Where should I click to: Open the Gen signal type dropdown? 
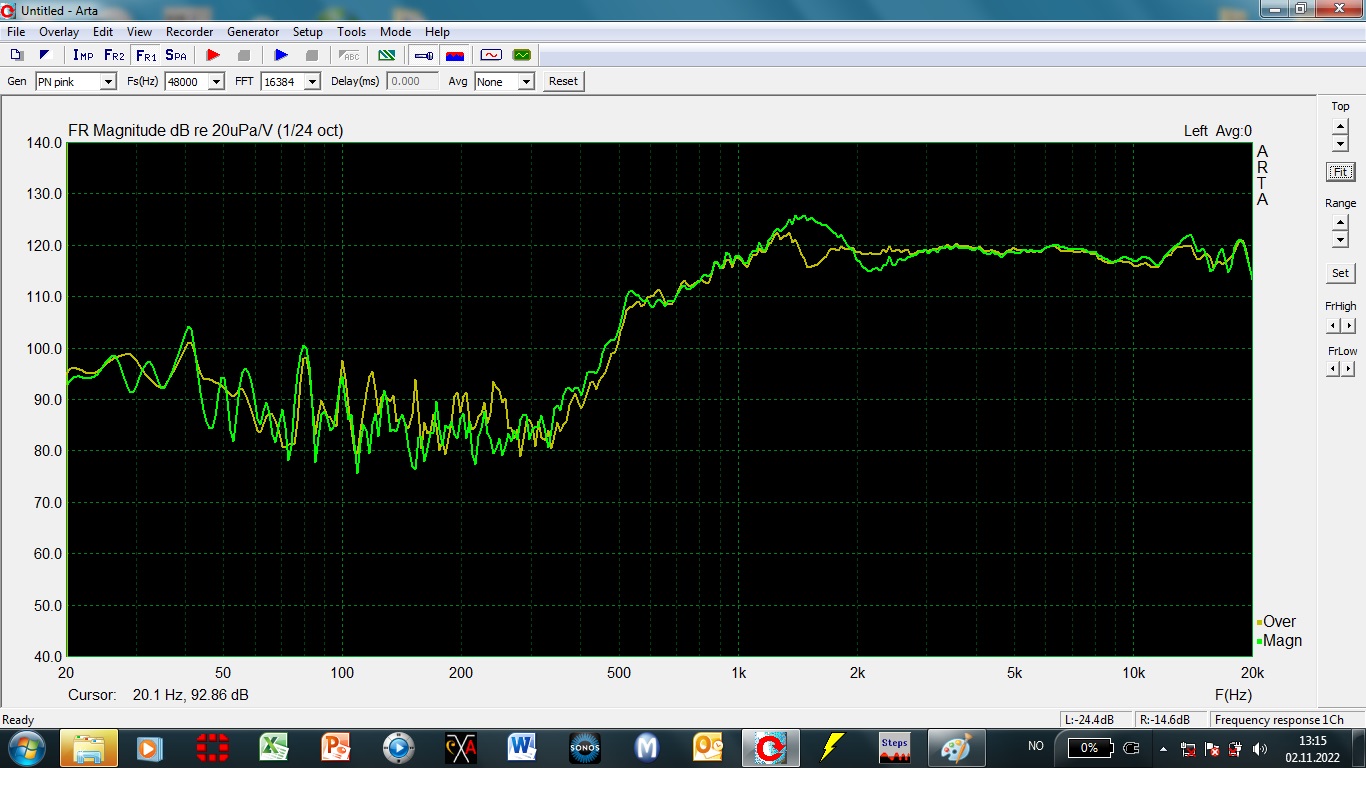pos(108,82)
